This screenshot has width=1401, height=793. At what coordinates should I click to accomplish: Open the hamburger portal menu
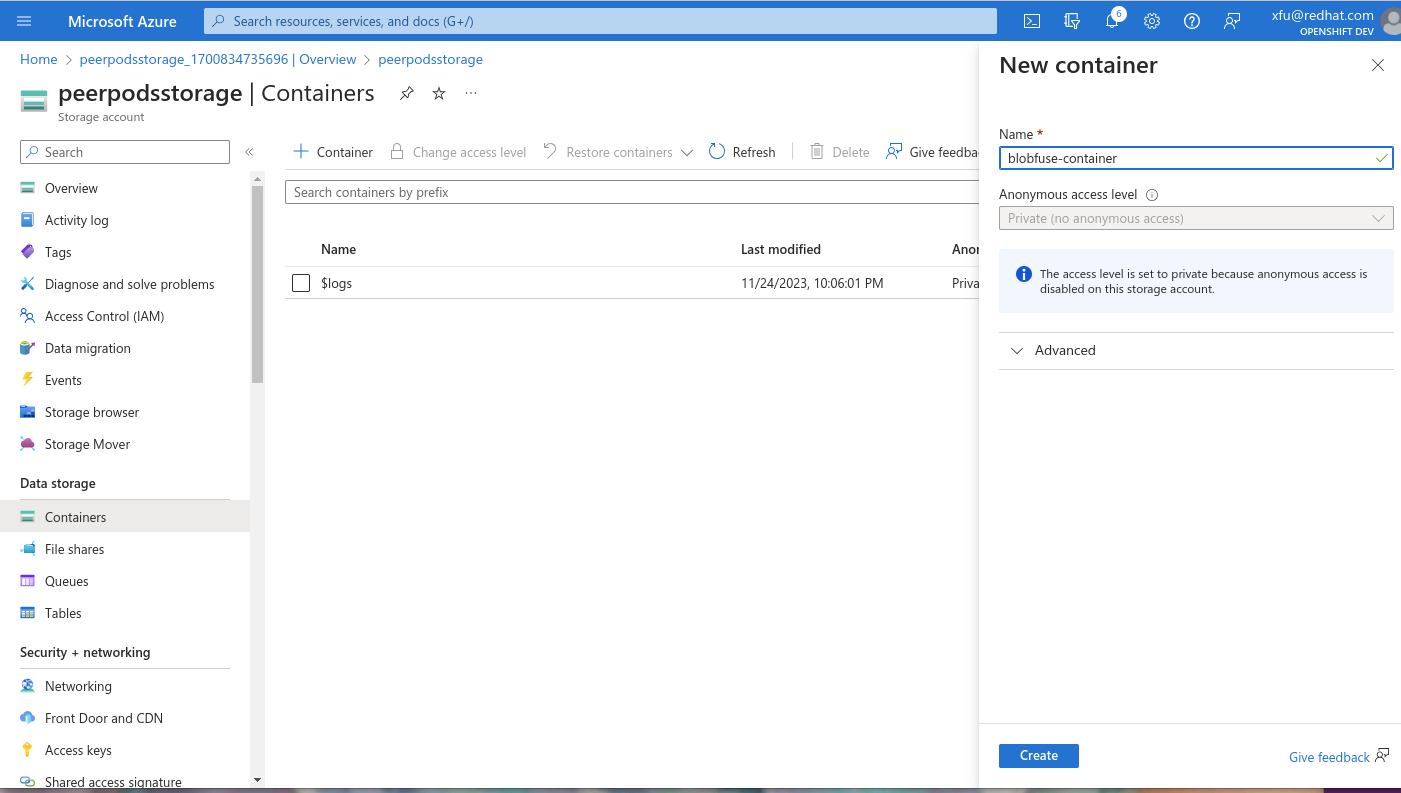click(x=24, y=21)
